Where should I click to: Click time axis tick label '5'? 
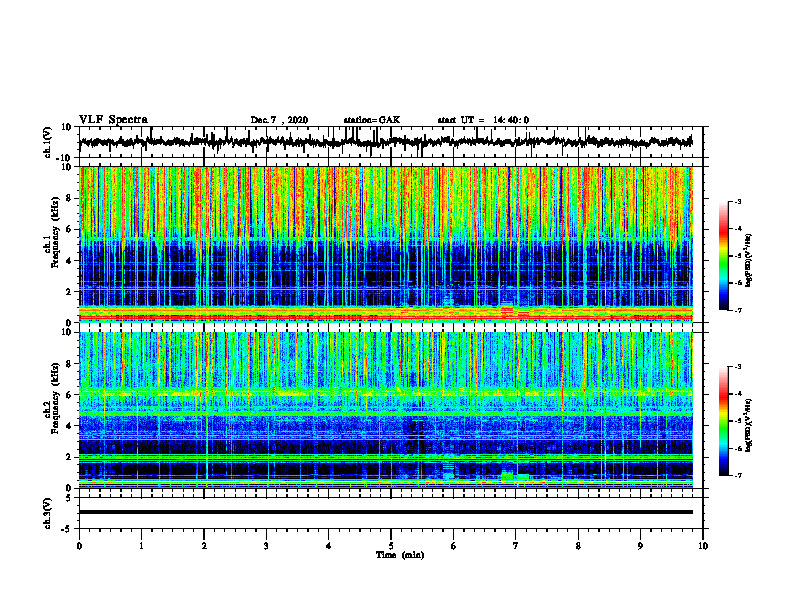391,546
